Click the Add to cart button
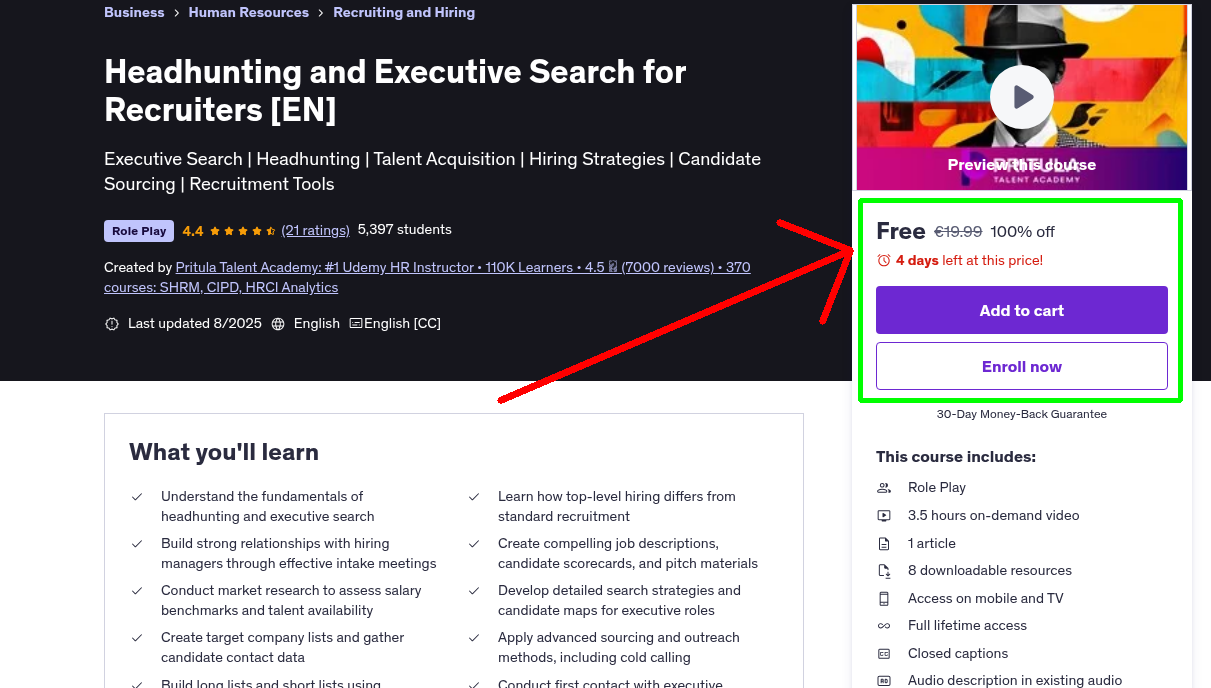This screenshot has width=1211, height=688. click(1022, 310)
